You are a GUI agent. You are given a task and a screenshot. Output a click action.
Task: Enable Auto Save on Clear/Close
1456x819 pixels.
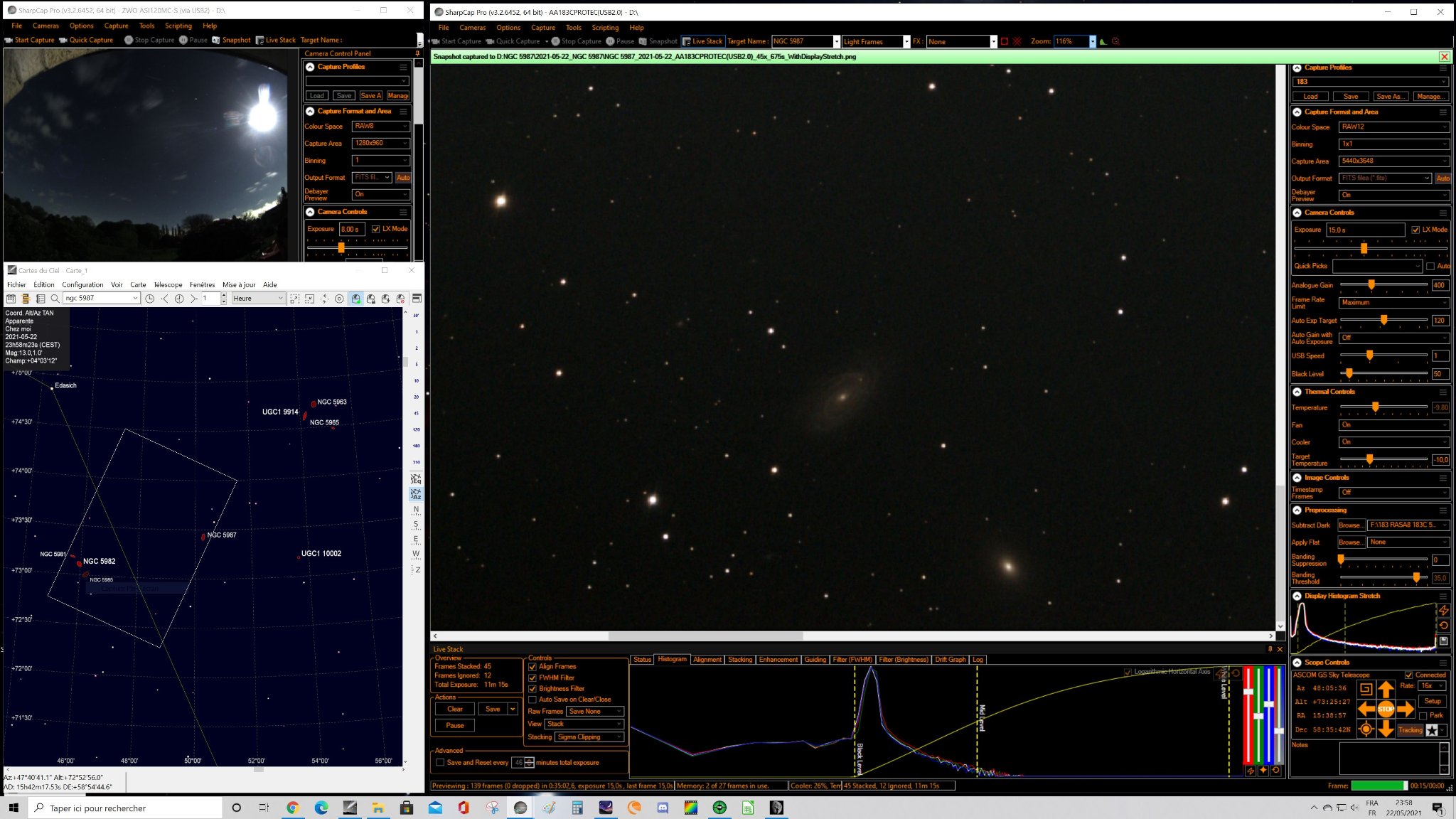click(x=532, y=700)
